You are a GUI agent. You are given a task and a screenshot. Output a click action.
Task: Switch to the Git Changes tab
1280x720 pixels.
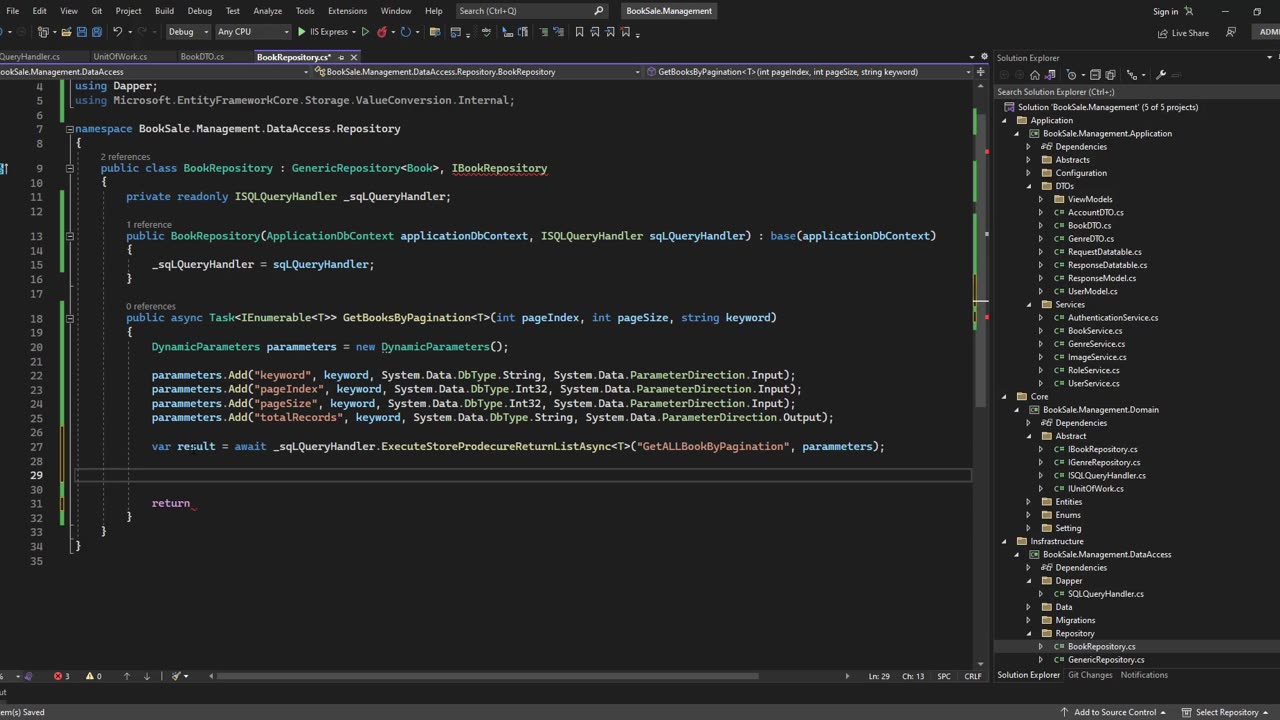click(1090, 675)
